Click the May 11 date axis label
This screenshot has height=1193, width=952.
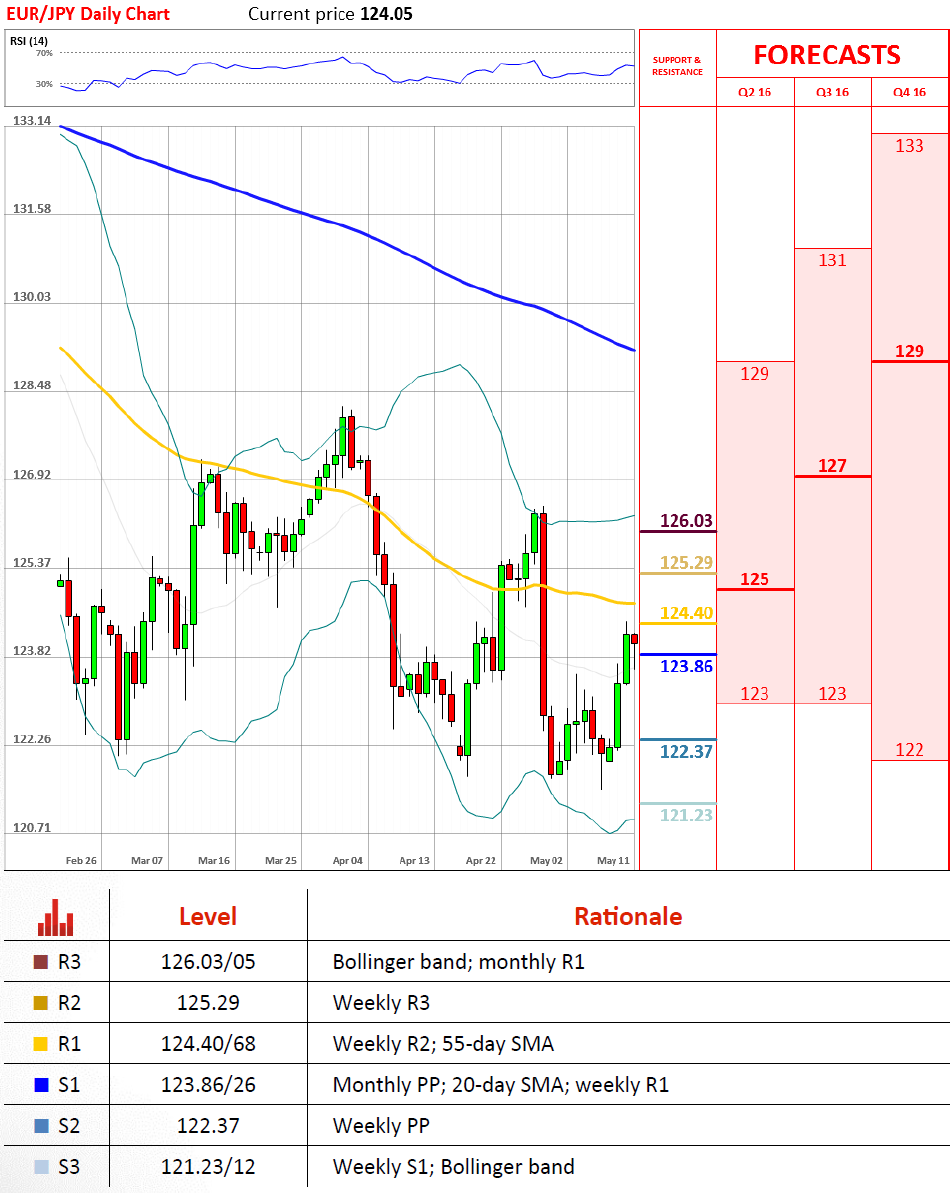click(x=613, y=861)
